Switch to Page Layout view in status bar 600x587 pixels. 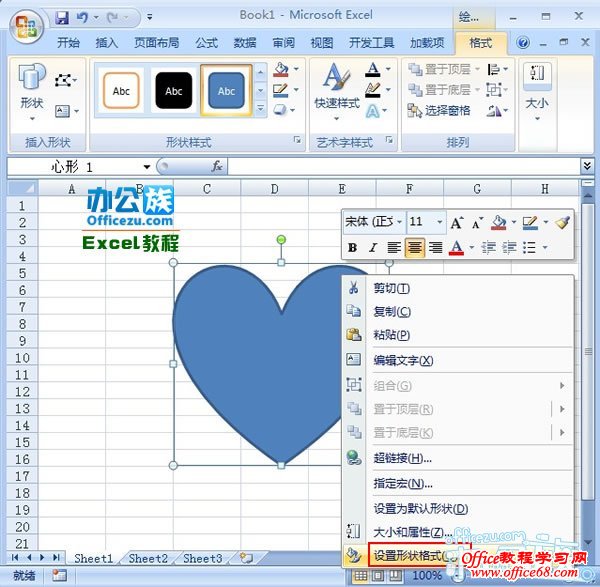tap(378, 575)
